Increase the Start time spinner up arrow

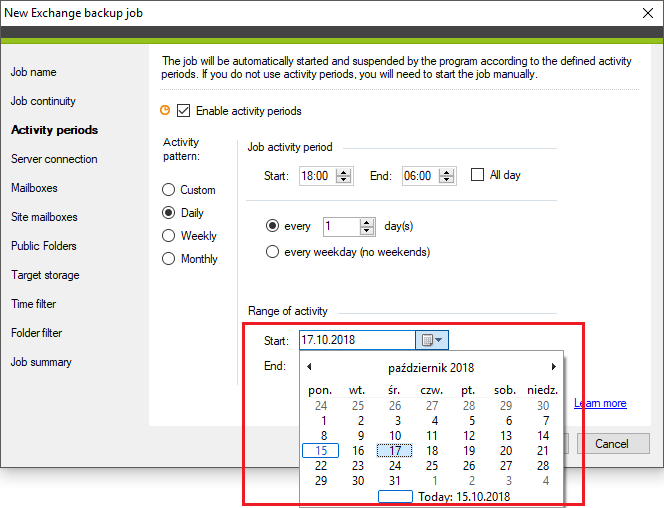[344, 172]
